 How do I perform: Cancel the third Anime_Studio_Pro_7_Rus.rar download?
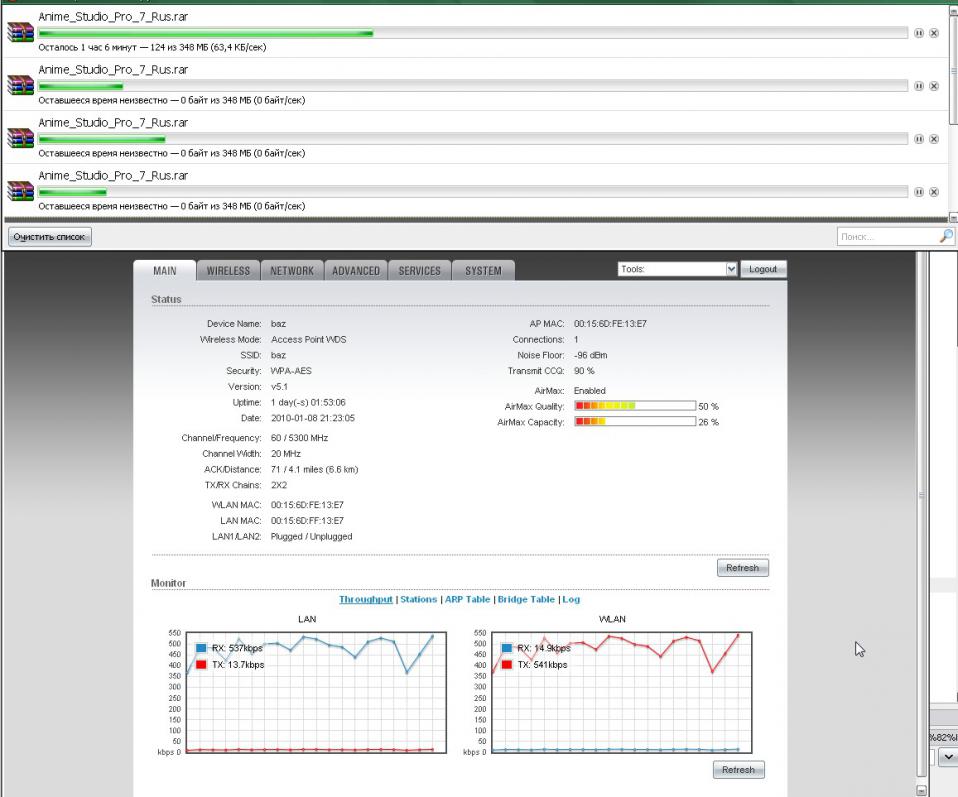(934, 139)
